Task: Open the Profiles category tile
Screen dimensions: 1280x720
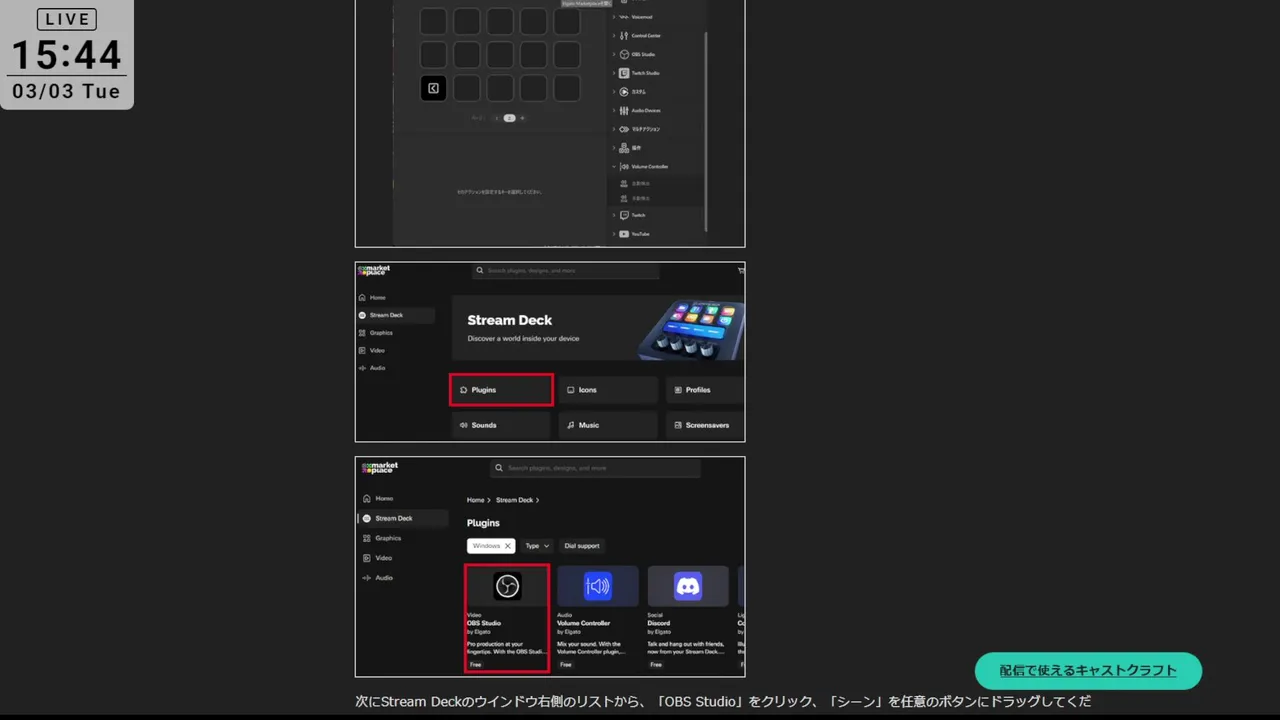Action: (705, 390)
